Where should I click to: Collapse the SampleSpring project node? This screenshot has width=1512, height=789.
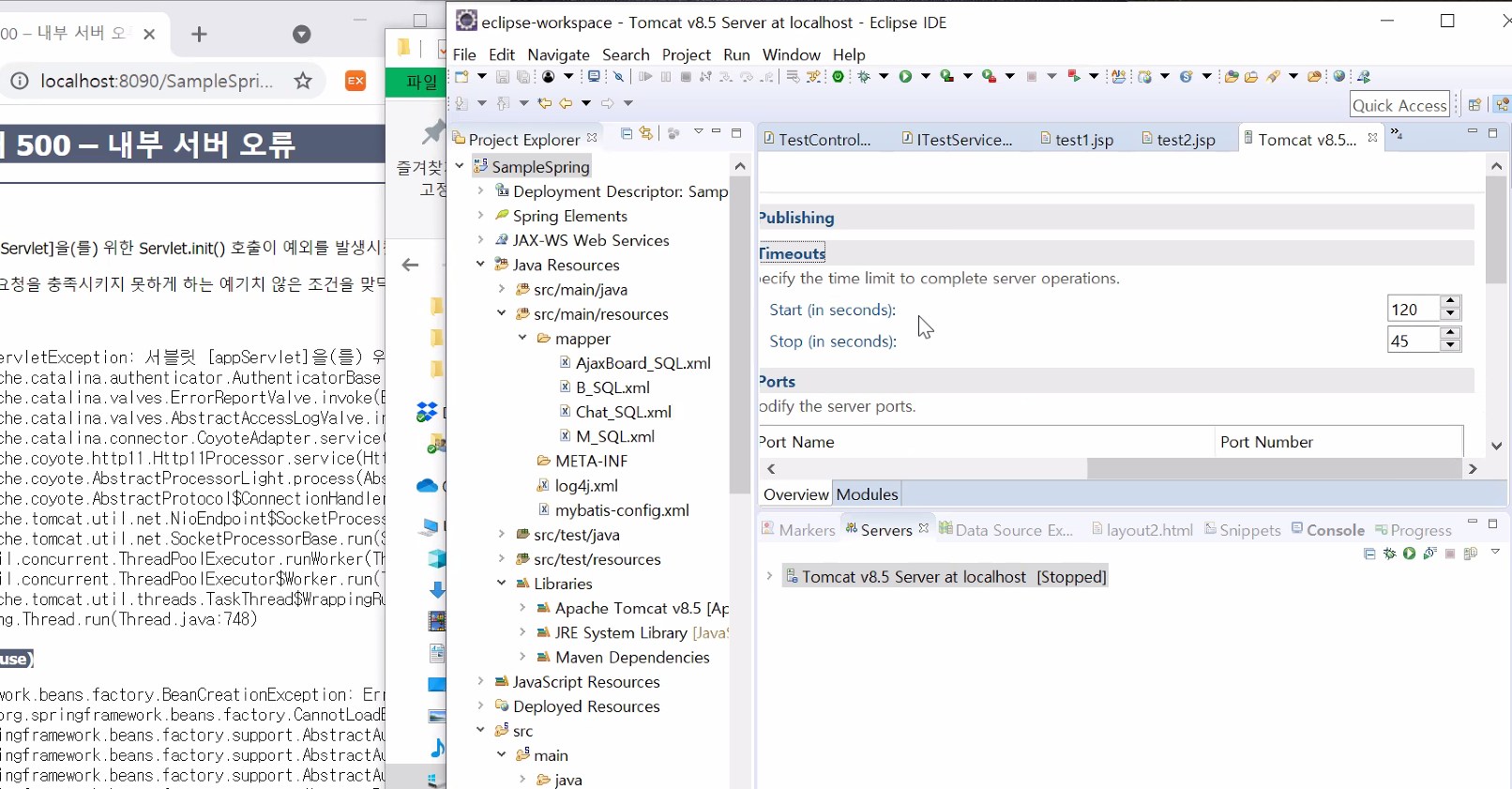tap(460, 166)
